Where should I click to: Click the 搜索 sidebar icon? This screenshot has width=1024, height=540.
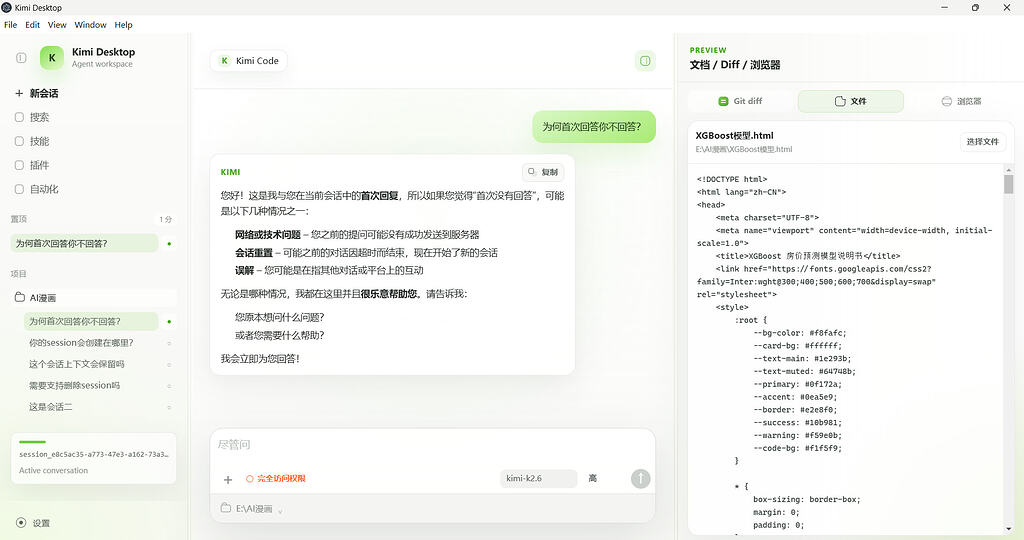[x=19, y=117]
